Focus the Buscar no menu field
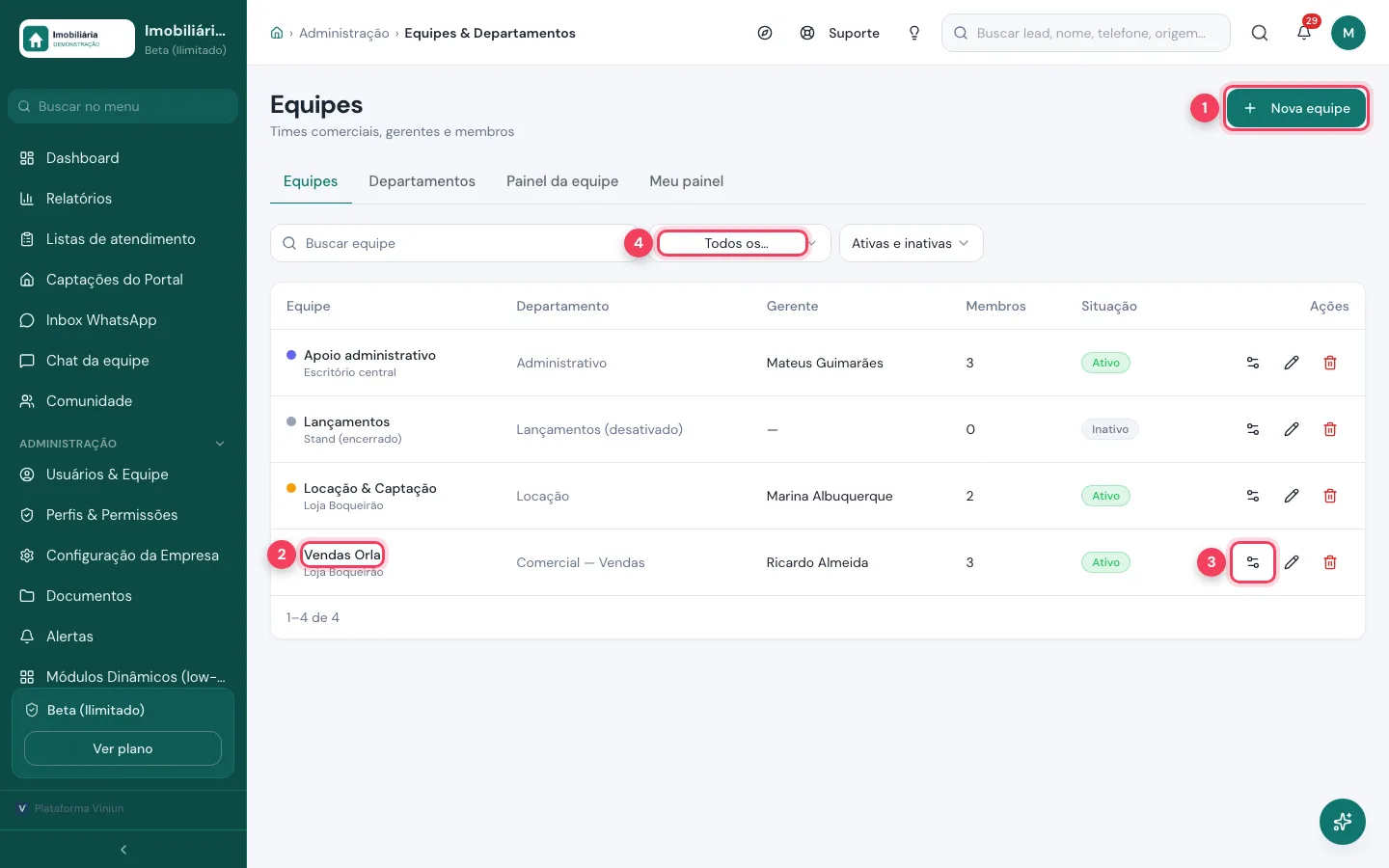The width and height of the screenshot is (1389, 868). (123, 106)
